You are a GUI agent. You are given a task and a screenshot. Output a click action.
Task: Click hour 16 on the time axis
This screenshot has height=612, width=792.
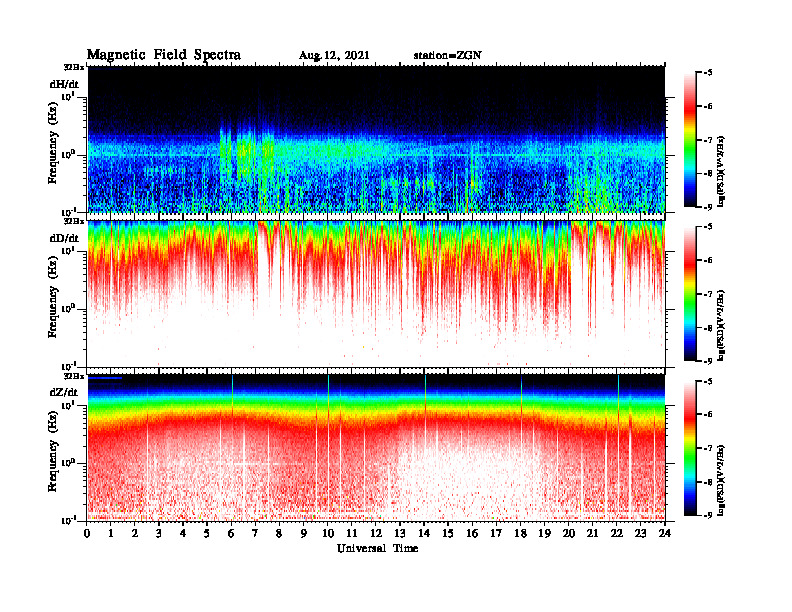(472, 533)
